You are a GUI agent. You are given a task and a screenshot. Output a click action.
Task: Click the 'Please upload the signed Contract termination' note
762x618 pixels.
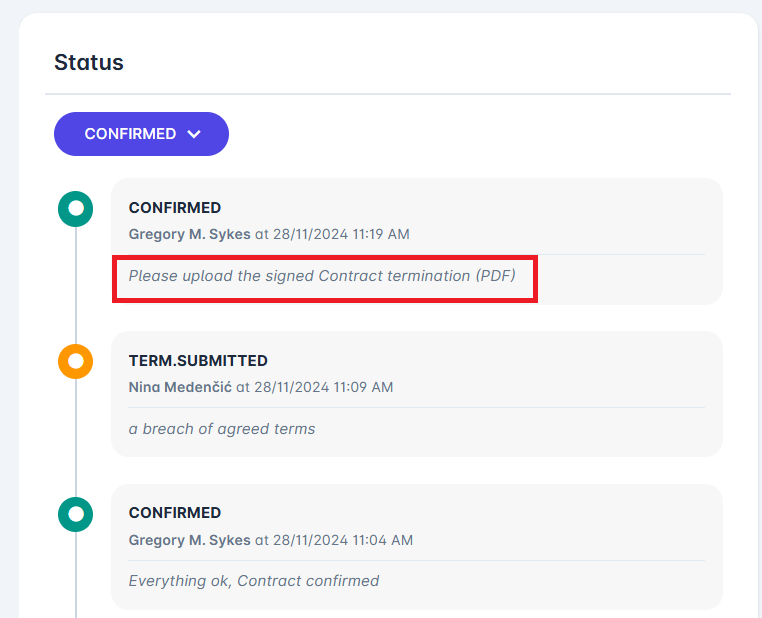point(322,275)
